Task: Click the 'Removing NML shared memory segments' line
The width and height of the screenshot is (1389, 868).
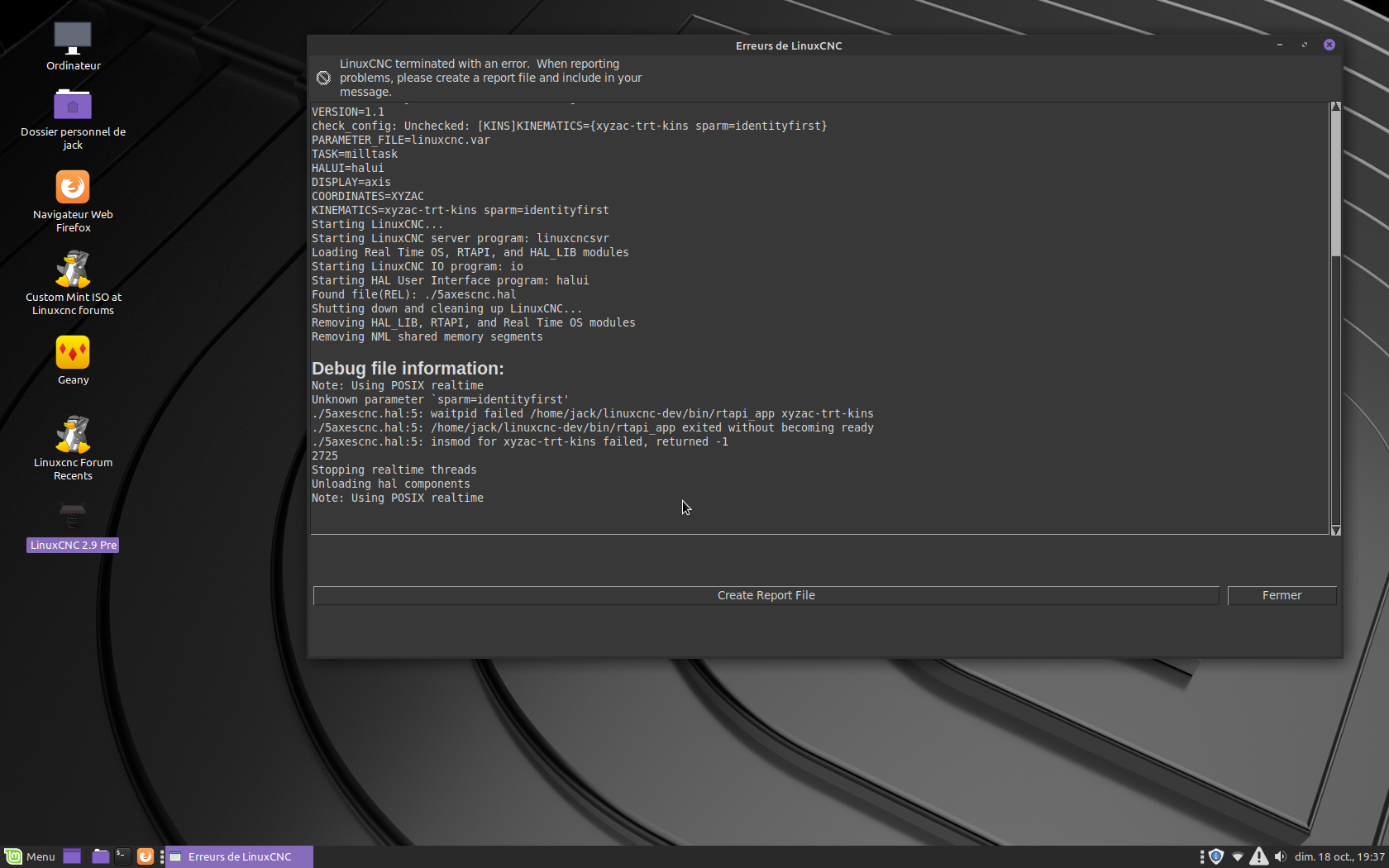Action: click(427, 336)
